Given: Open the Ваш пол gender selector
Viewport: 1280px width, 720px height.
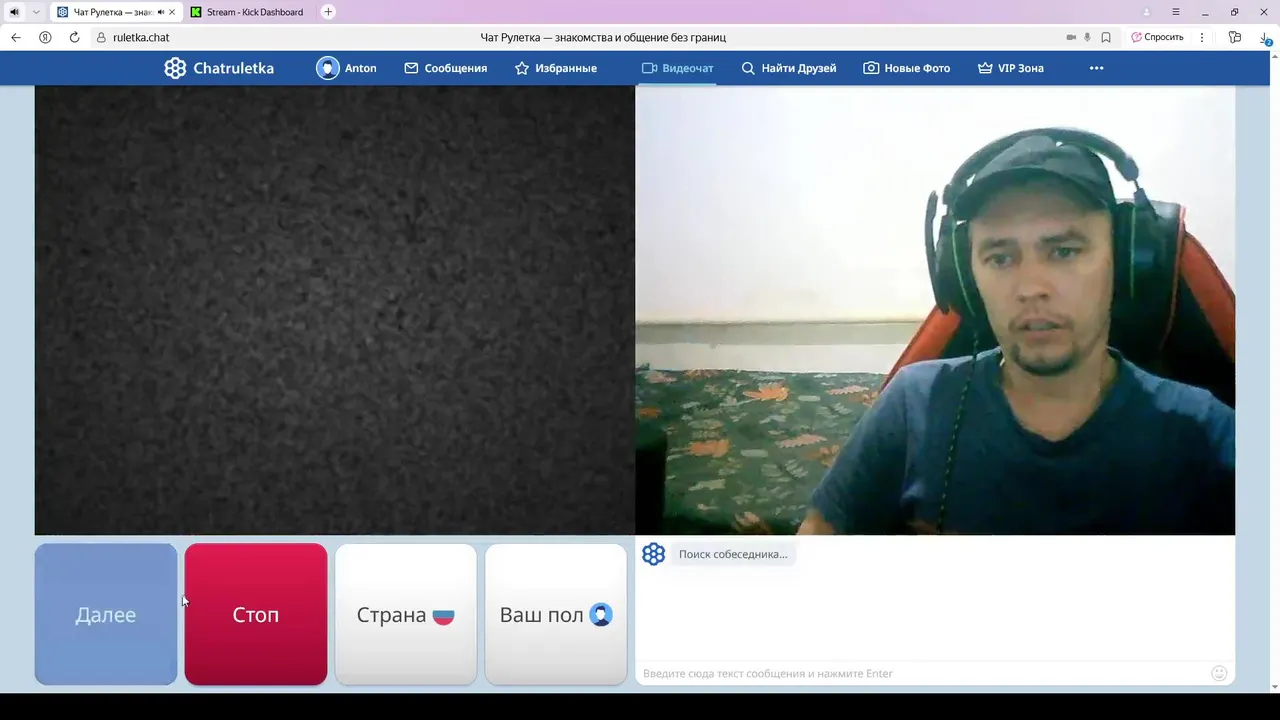Looking at the screenshot, I should tap(556, 615).
